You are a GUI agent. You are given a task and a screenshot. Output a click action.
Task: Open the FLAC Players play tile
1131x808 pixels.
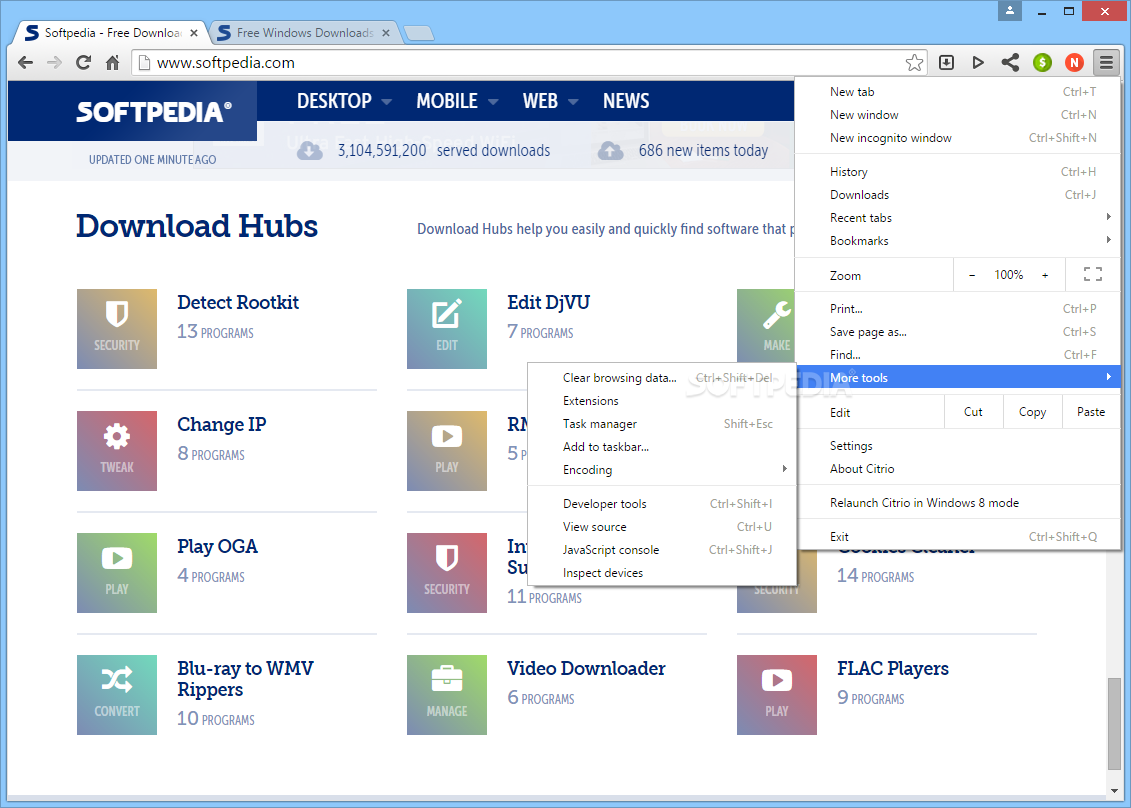point(777,695)
